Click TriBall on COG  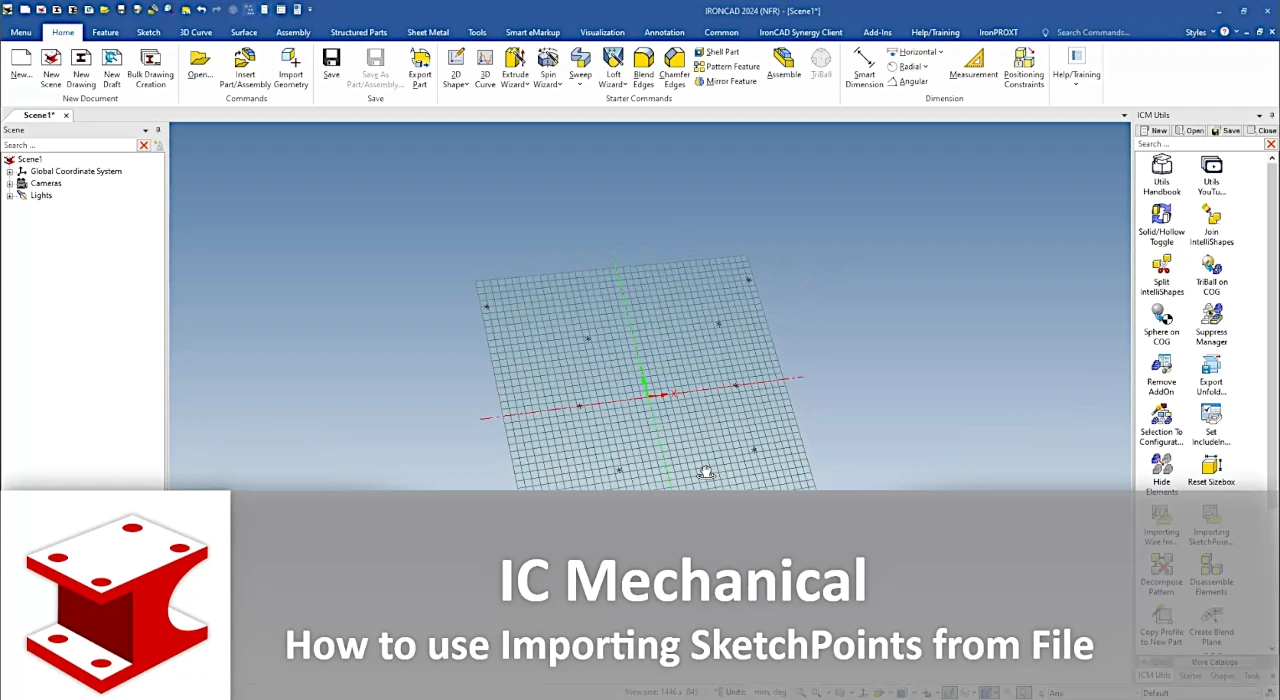coord(1211,276)
